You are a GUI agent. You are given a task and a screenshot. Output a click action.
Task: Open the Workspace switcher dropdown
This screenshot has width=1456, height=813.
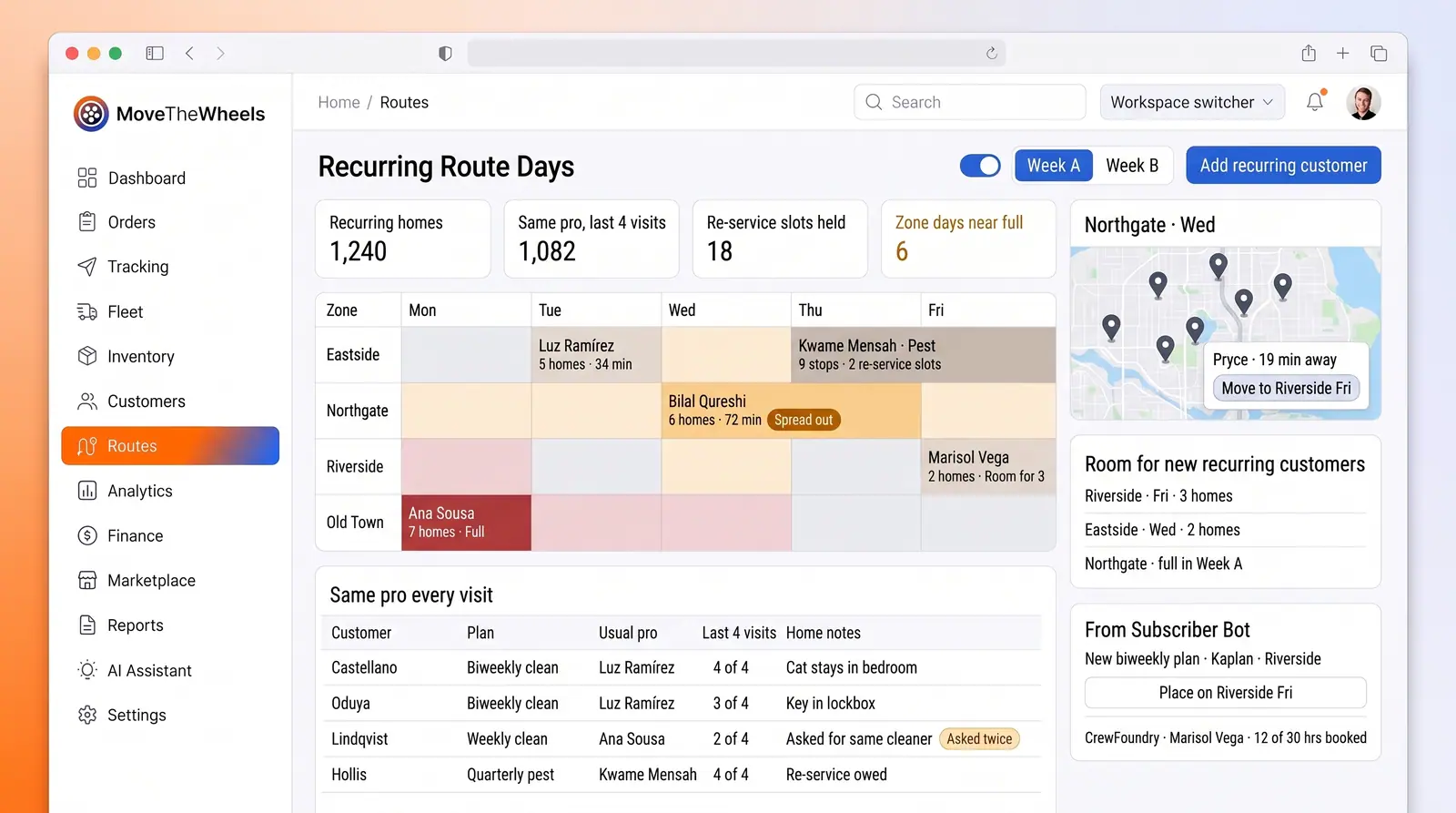(x=1192, y=102)
